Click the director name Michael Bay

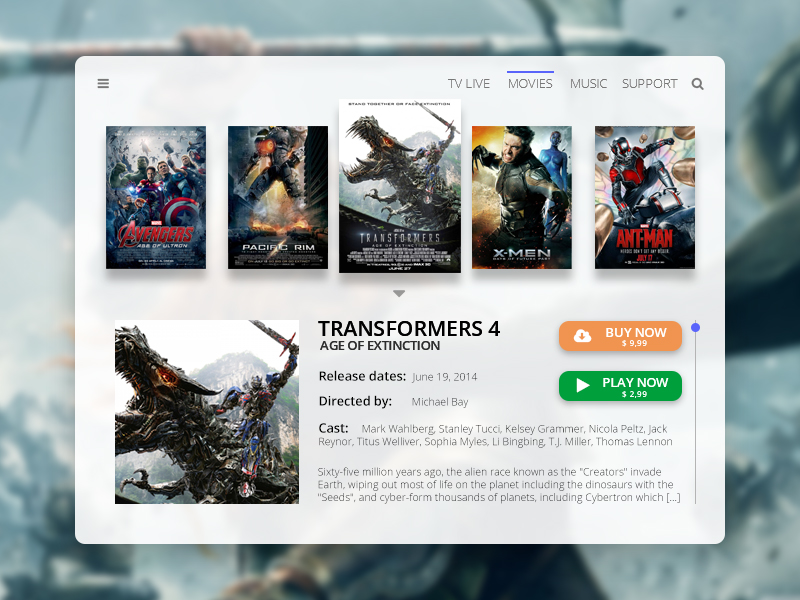coord(440,402)
